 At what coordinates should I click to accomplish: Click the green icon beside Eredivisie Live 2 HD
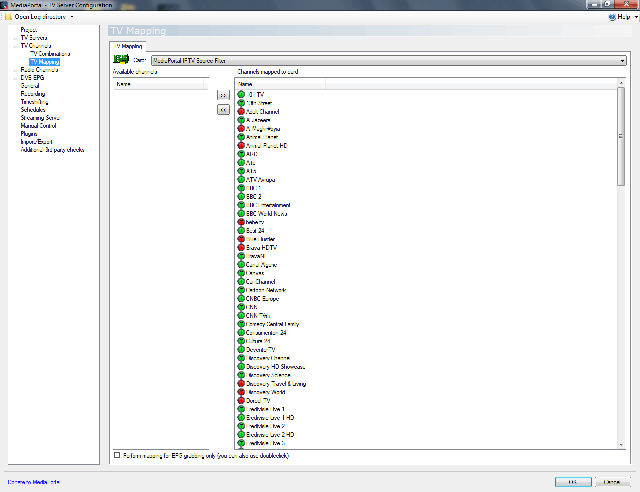click(241, 434)
